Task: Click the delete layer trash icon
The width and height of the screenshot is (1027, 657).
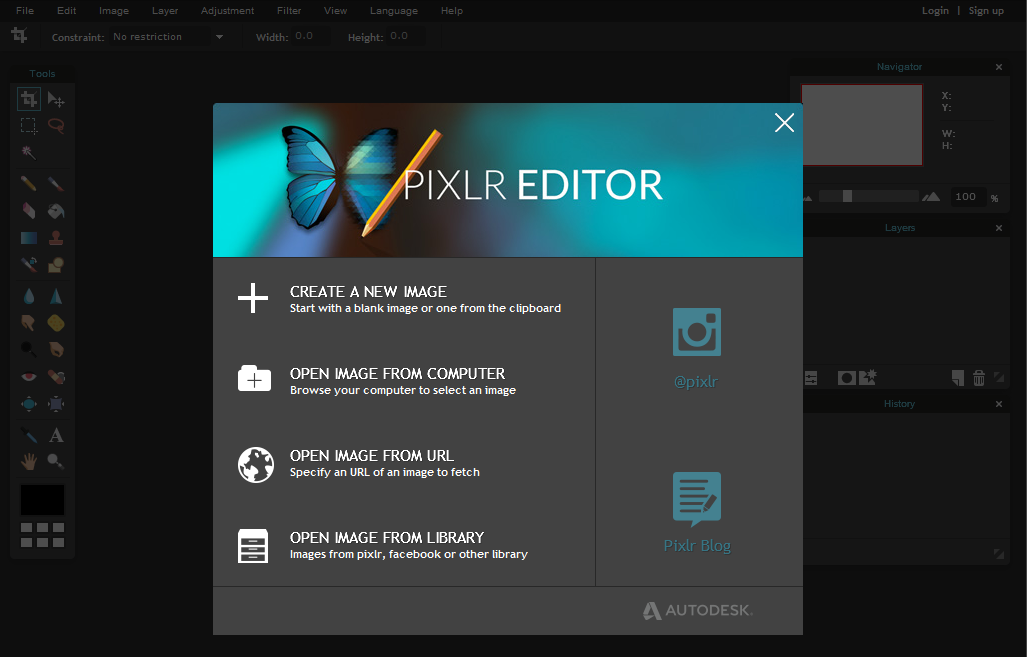Action: point(979,378)
